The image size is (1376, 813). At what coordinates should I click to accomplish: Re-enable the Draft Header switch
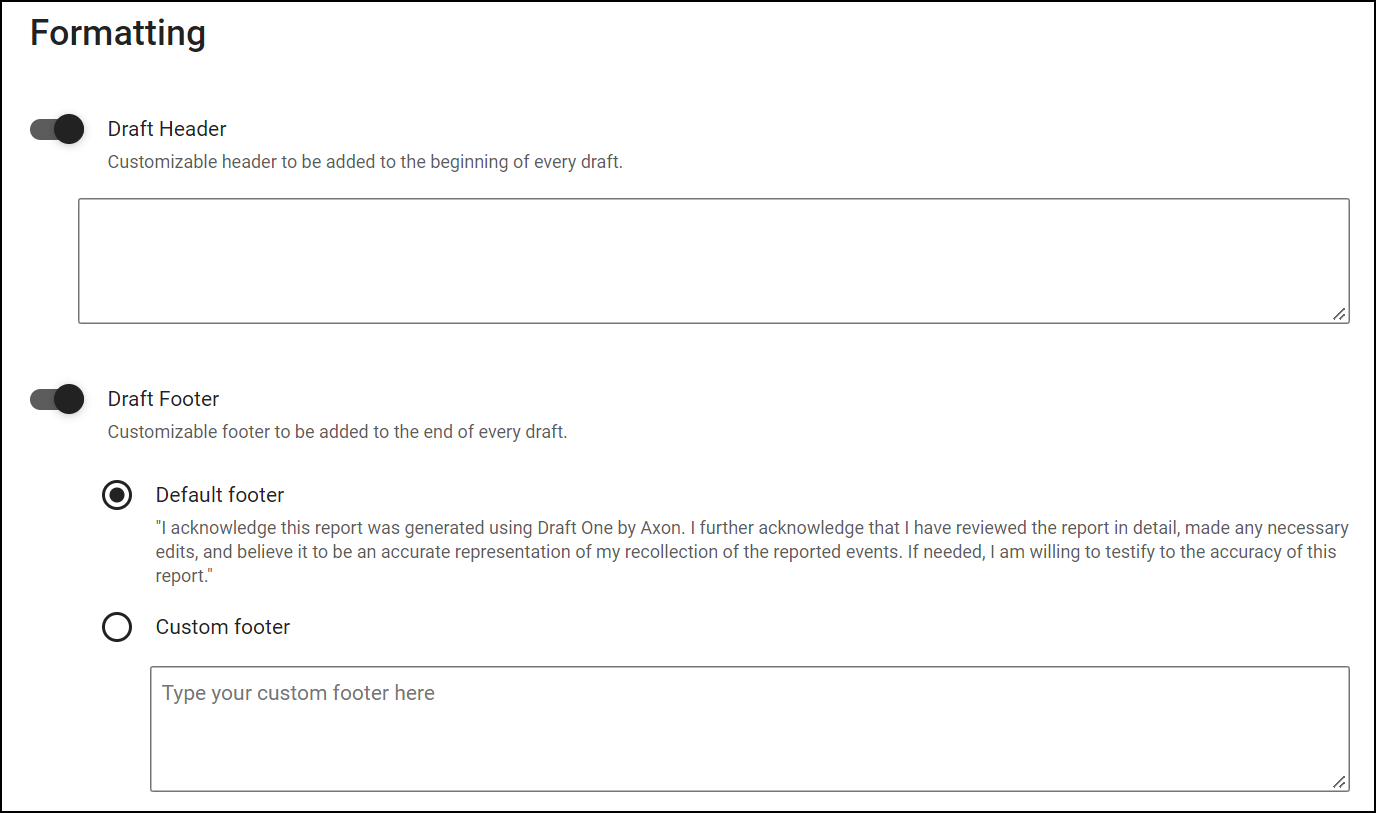click(57, 128)
